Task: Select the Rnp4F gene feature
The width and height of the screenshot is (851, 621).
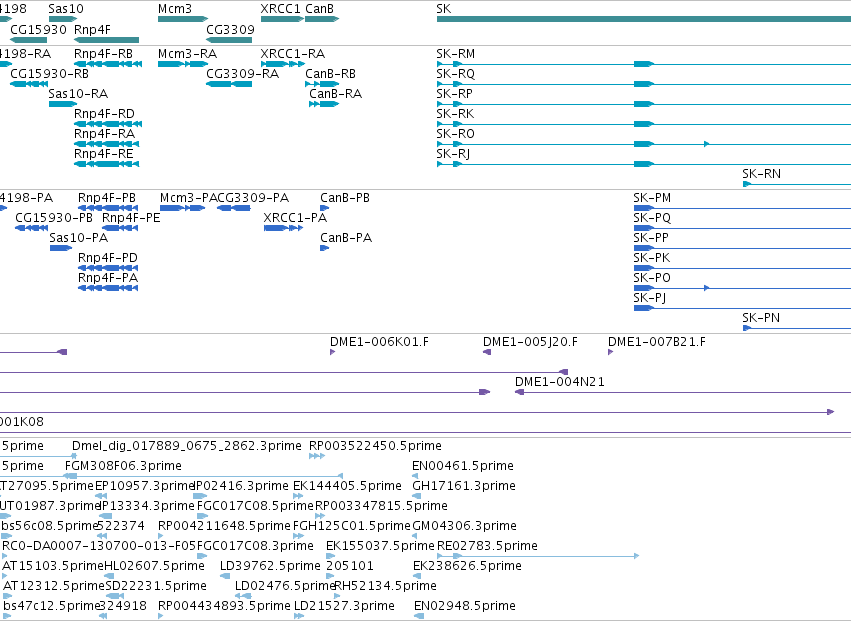Action: 106,40
